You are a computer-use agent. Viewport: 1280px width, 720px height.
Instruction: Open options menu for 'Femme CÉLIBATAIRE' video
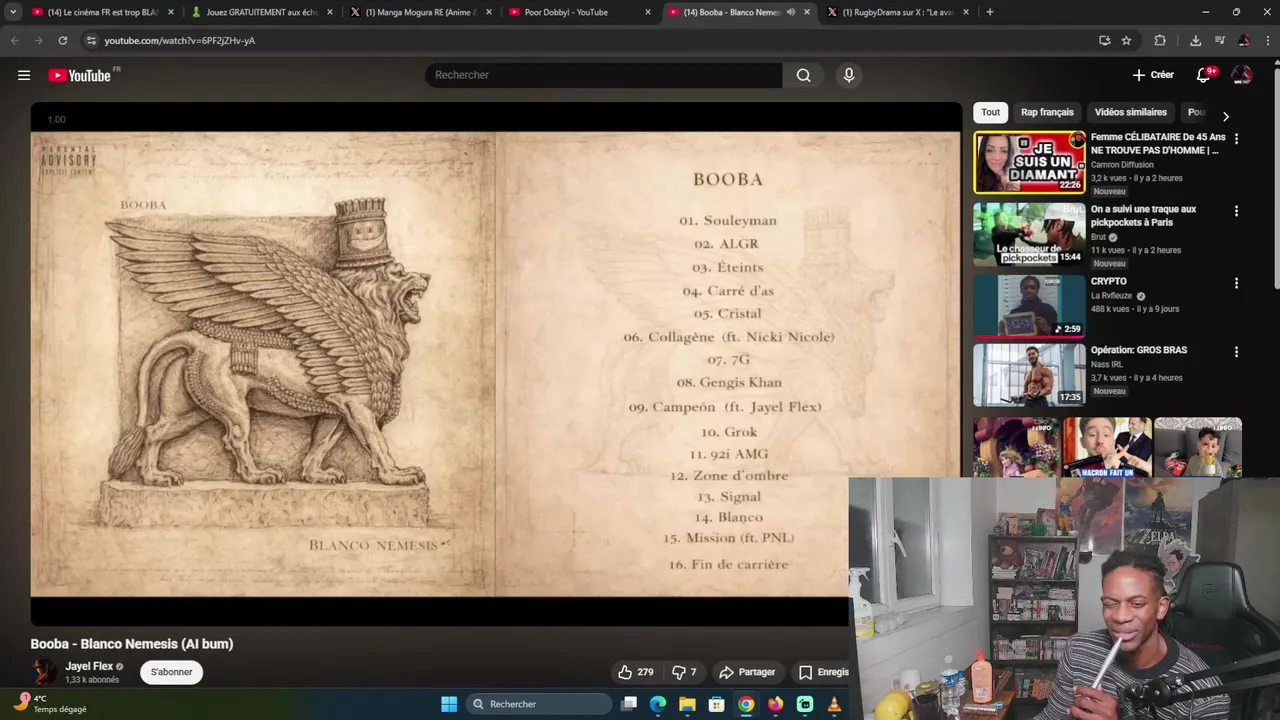coord(1236,139)
